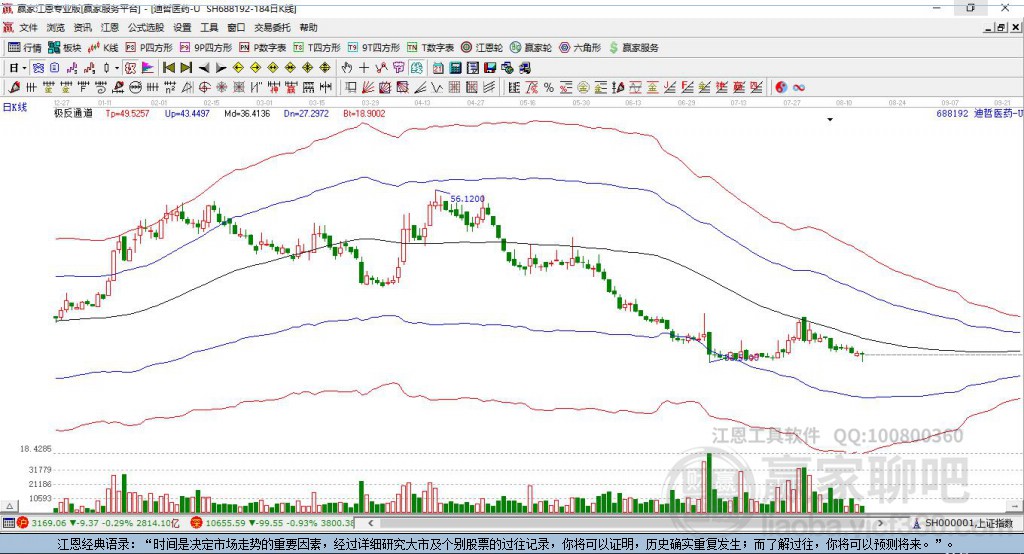The height and width of the screenshot is (554, 1024).
Task: Select the percent % tool
Action: pos(549,88)
